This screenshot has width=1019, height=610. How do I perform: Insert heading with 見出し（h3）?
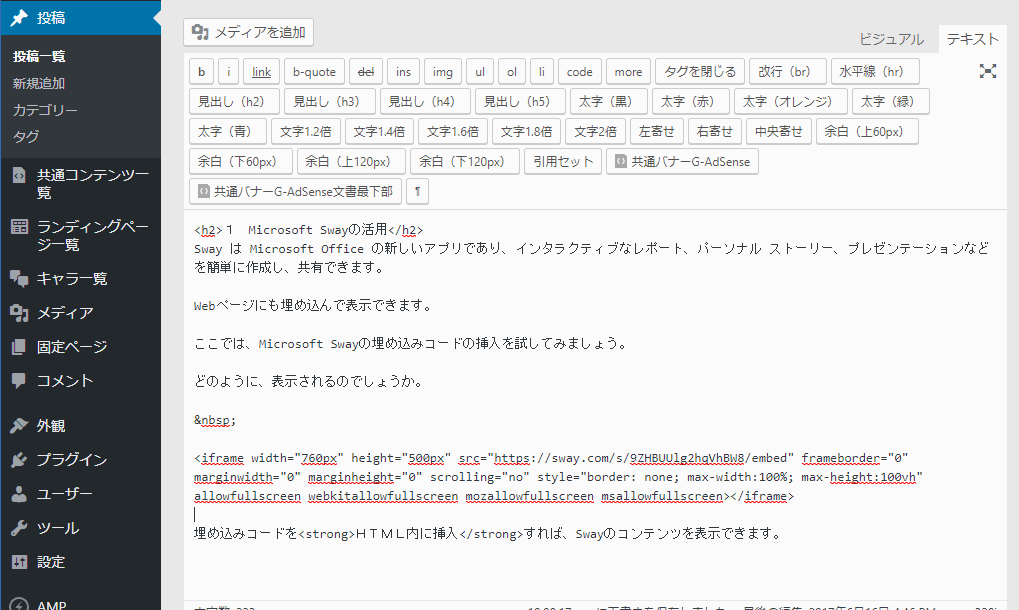pos(330,101)
